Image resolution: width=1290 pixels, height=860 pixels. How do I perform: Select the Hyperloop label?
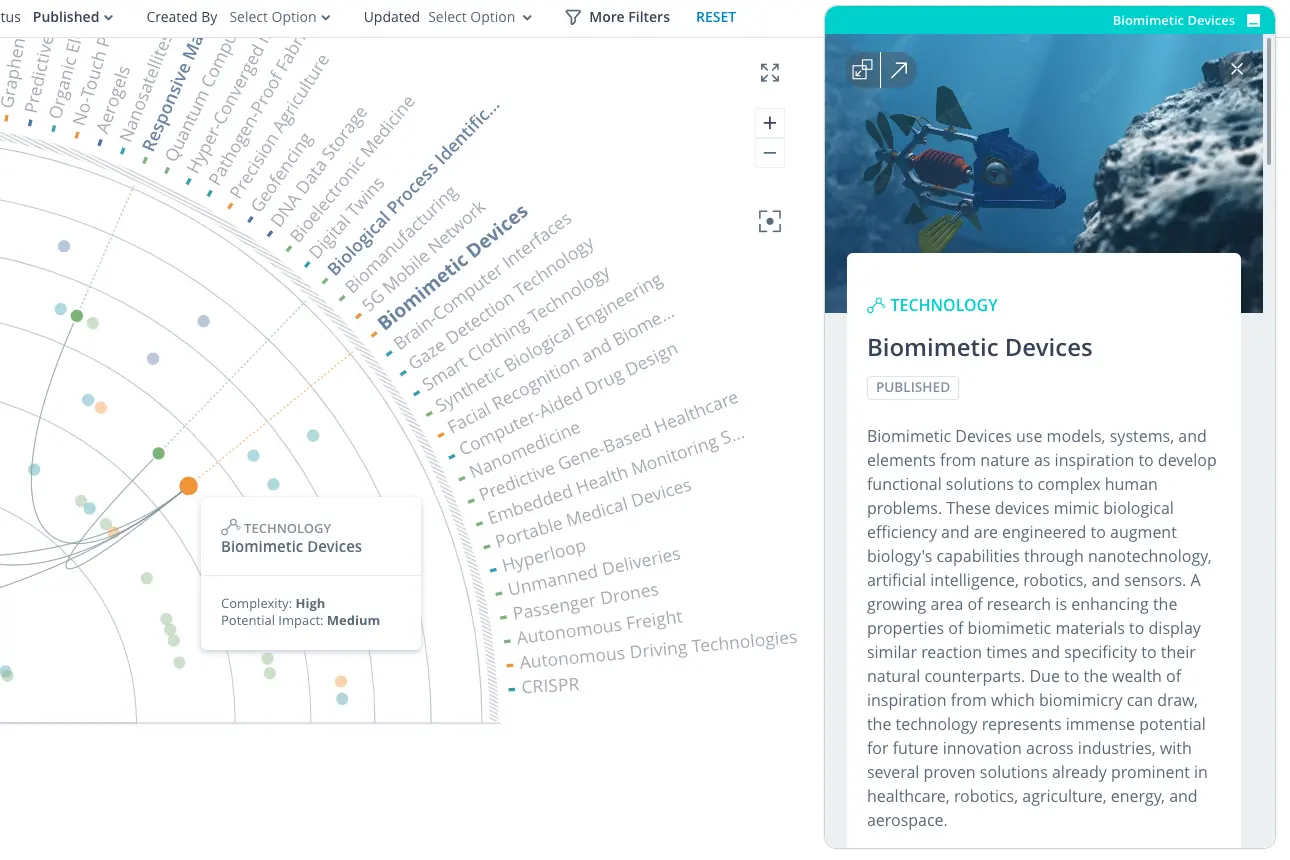[x=545, y=556]
